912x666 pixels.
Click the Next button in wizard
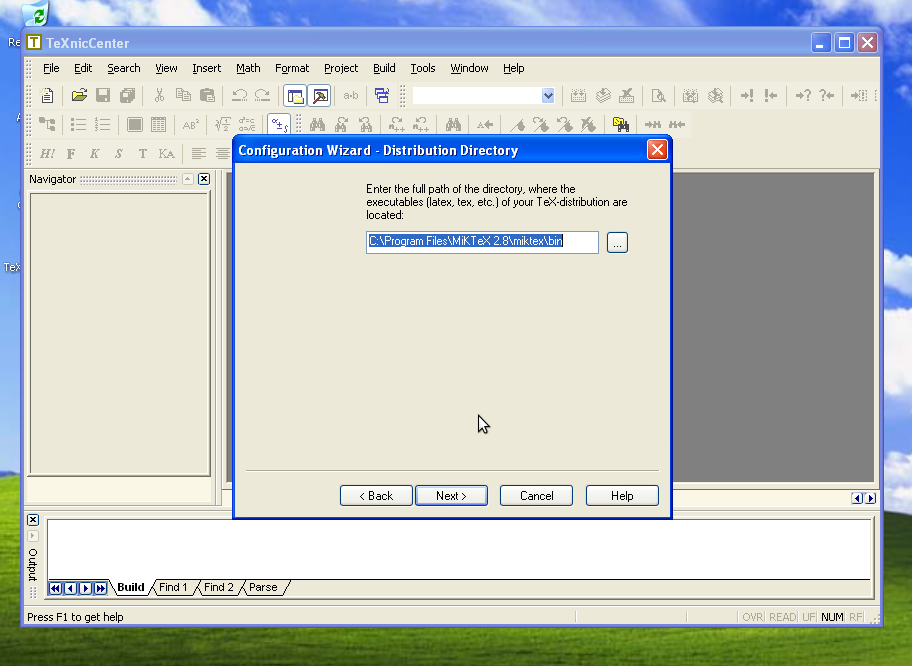(451, 496)
